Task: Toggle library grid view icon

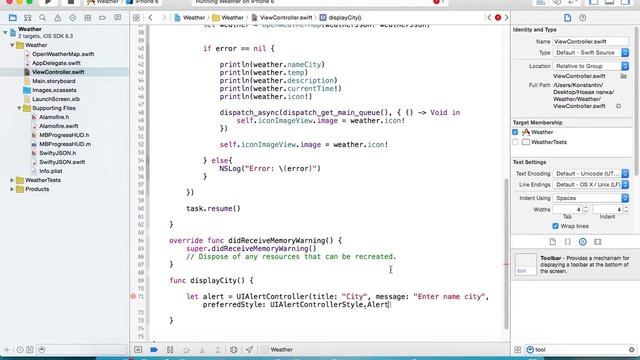Action: 518,349
